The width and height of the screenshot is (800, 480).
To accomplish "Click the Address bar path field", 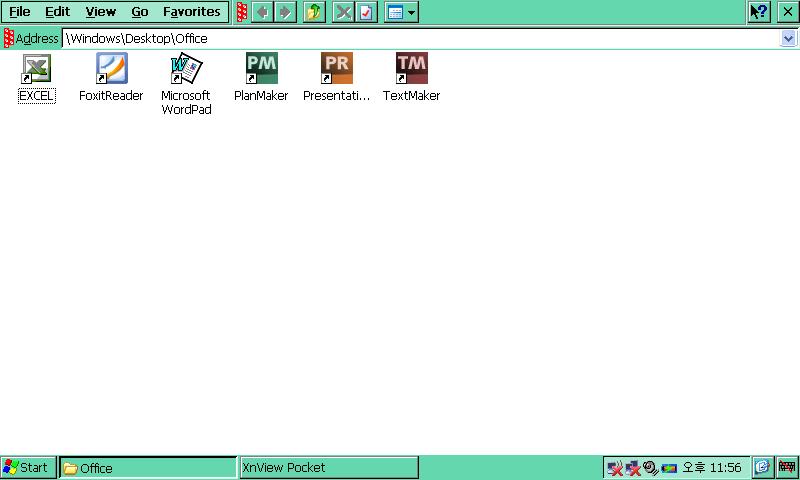I will 421,38.
